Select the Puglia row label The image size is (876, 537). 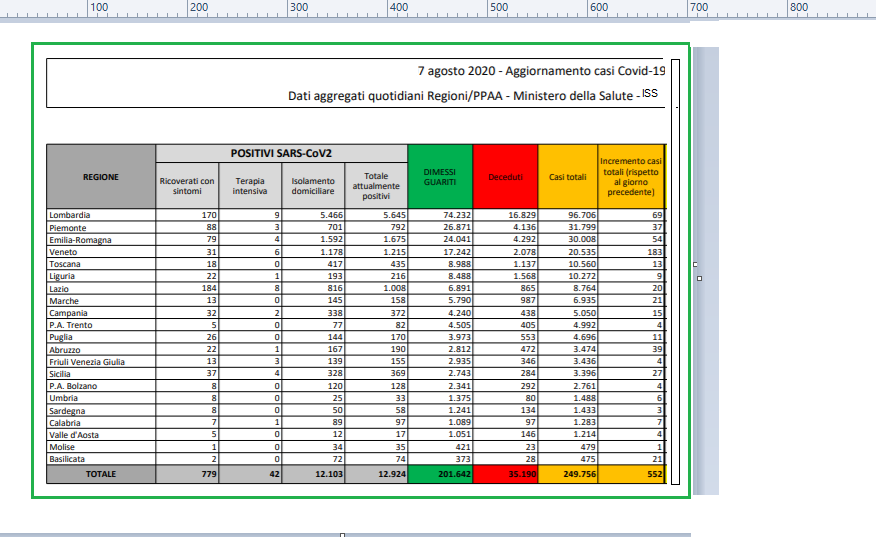61,337
